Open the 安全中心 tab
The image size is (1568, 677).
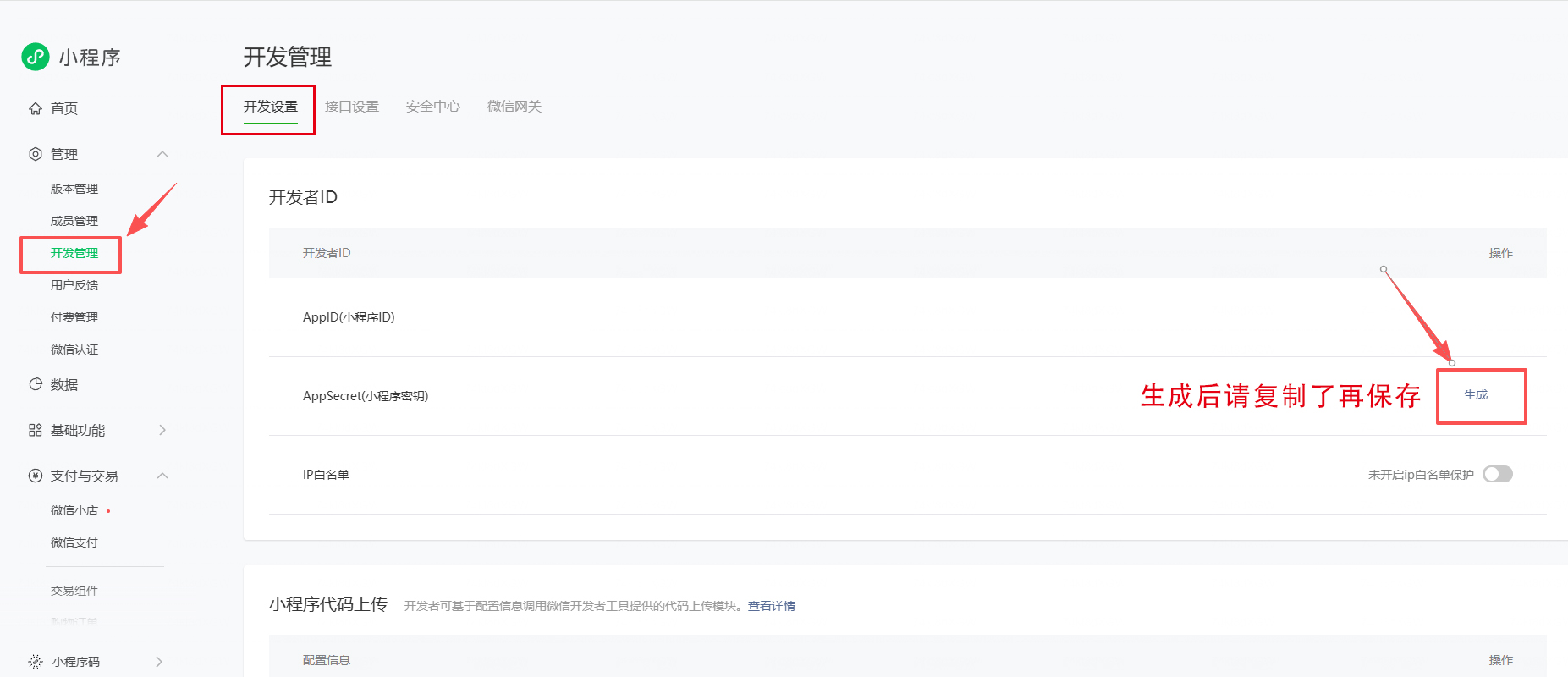coord(433,107)
